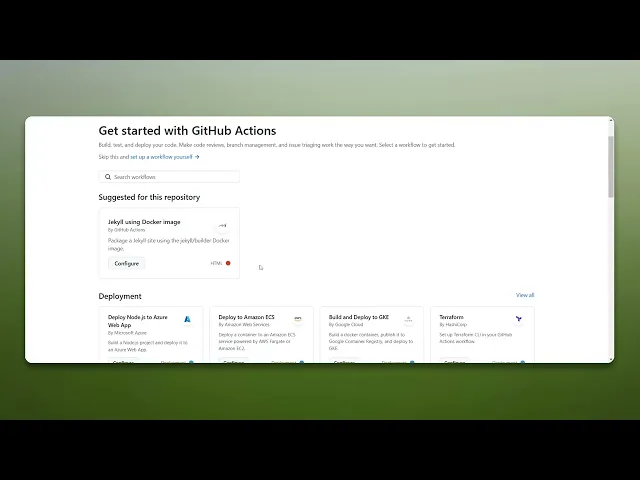The height and width of the screenshot is (480, 640).
Task: Click the Google Cloud logo icon
Action: [x=409, y=319]
